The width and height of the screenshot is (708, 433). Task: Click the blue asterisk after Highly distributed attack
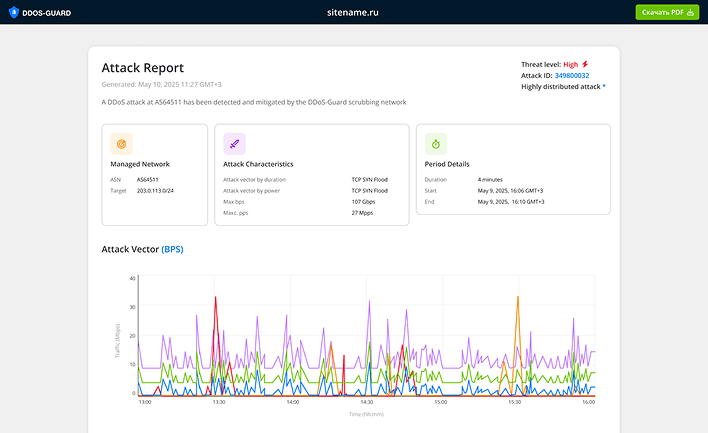coord(604,86)
